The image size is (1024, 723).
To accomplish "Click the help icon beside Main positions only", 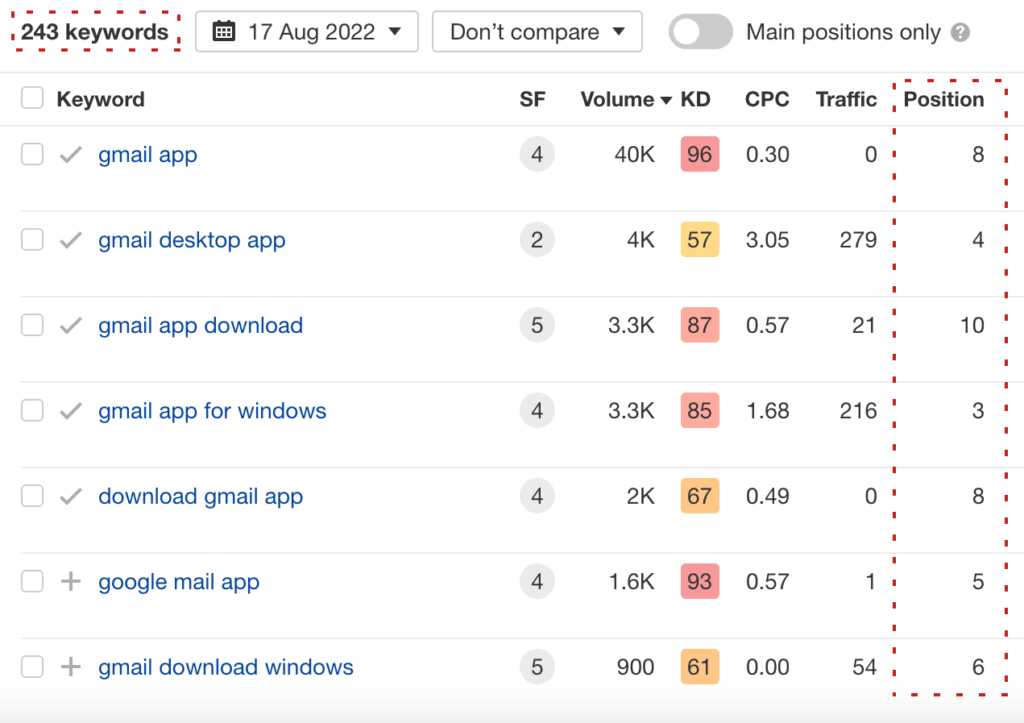I will [x=960, y=33].
